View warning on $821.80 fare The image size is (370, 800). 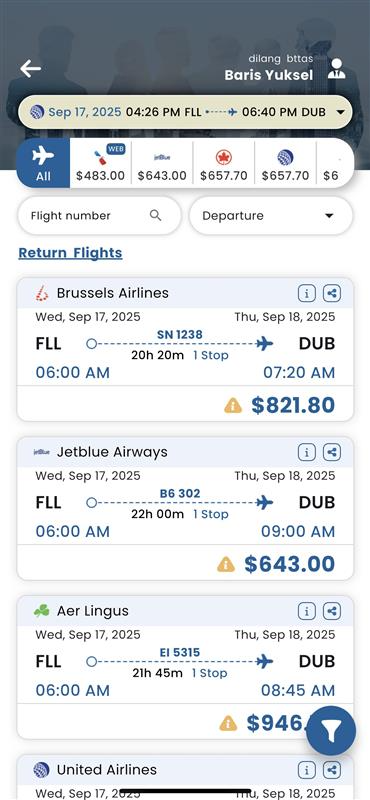(233, 406)
